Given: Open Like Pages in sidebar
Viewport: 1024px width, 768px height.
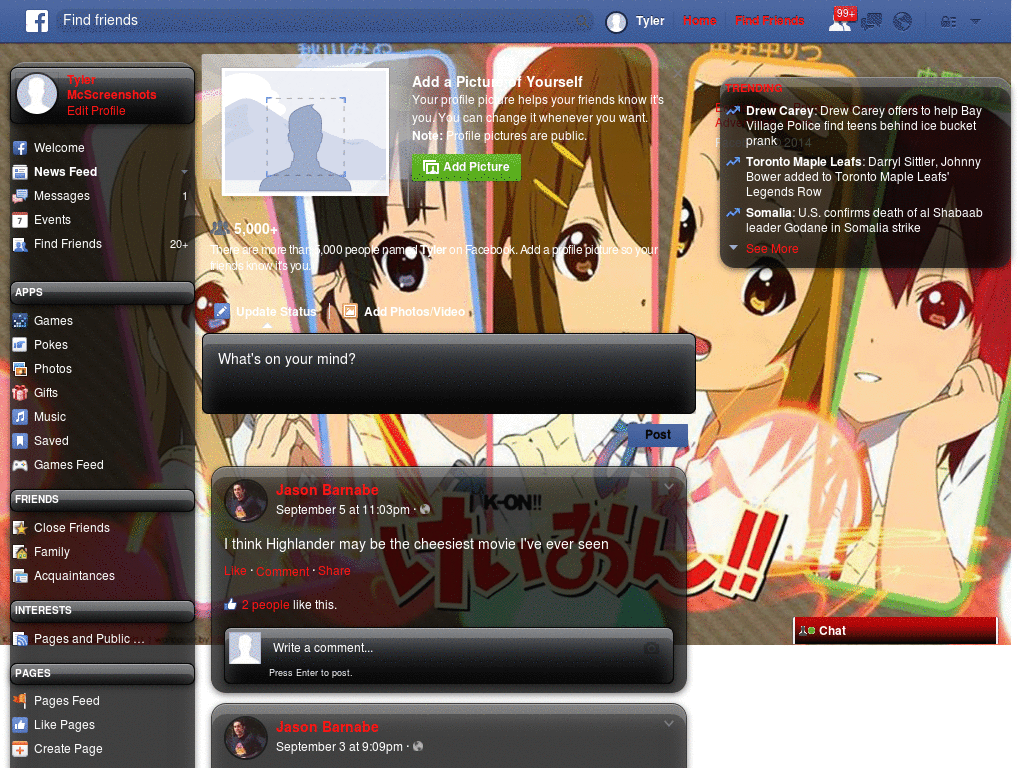Looking at the screenshot, I should (x=64, y=725).
